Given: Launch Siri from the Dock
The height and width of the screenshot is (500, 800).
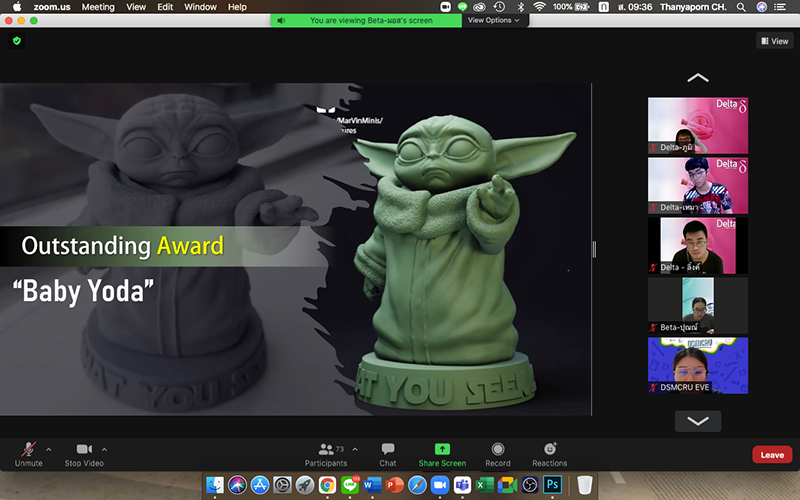Looking at the screenshot, I should coord(237,485).
